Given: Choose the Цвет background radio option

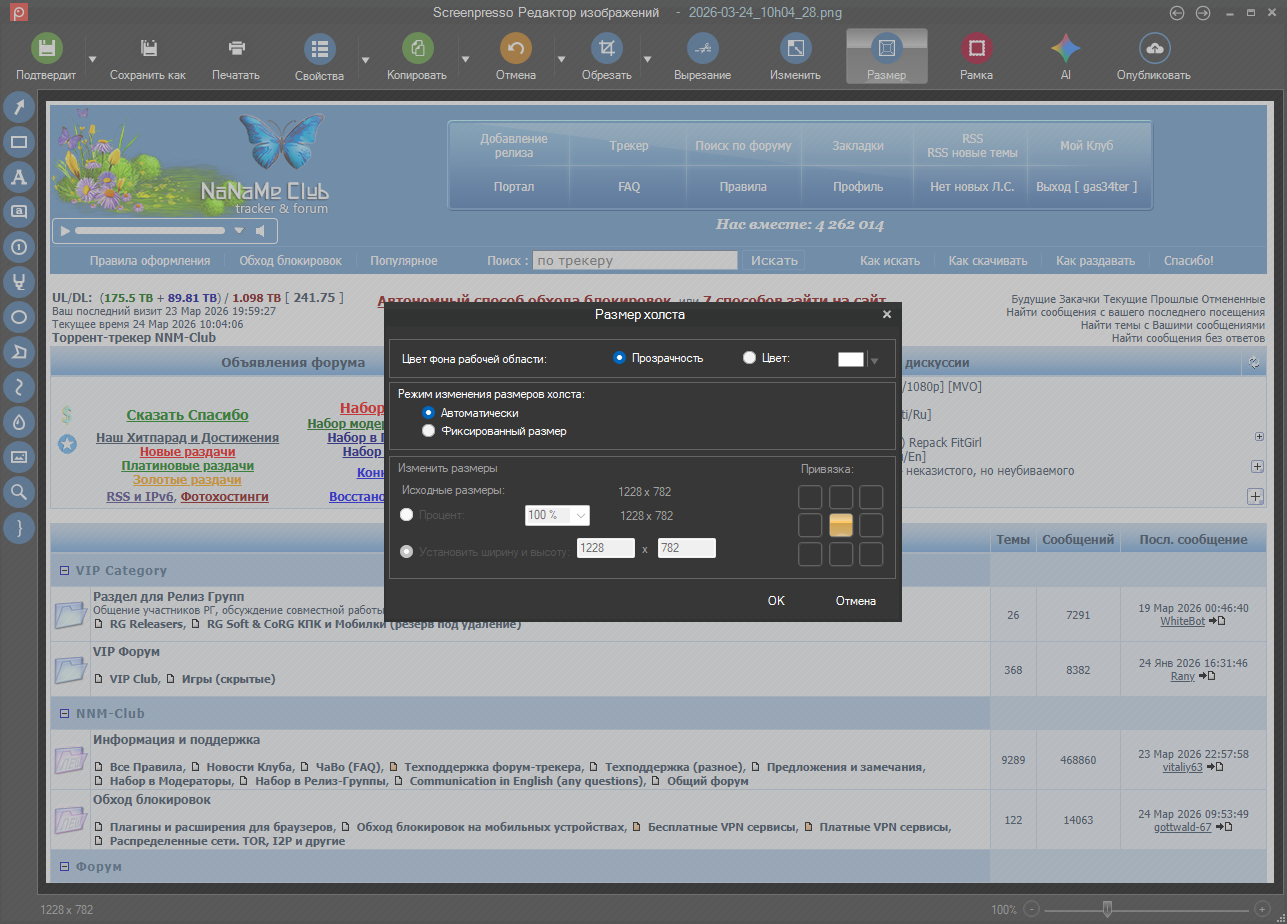Looking at the screenshot, I should (x=750, y=358).
